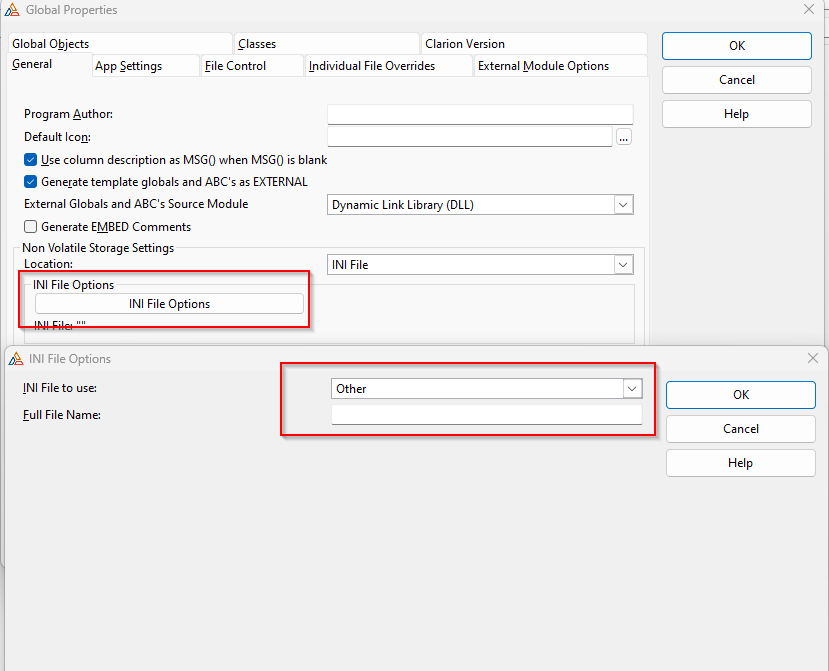Go to External Module Options tab
The height and width of the screenshot is (671, 829).
[x=543, y=66]
